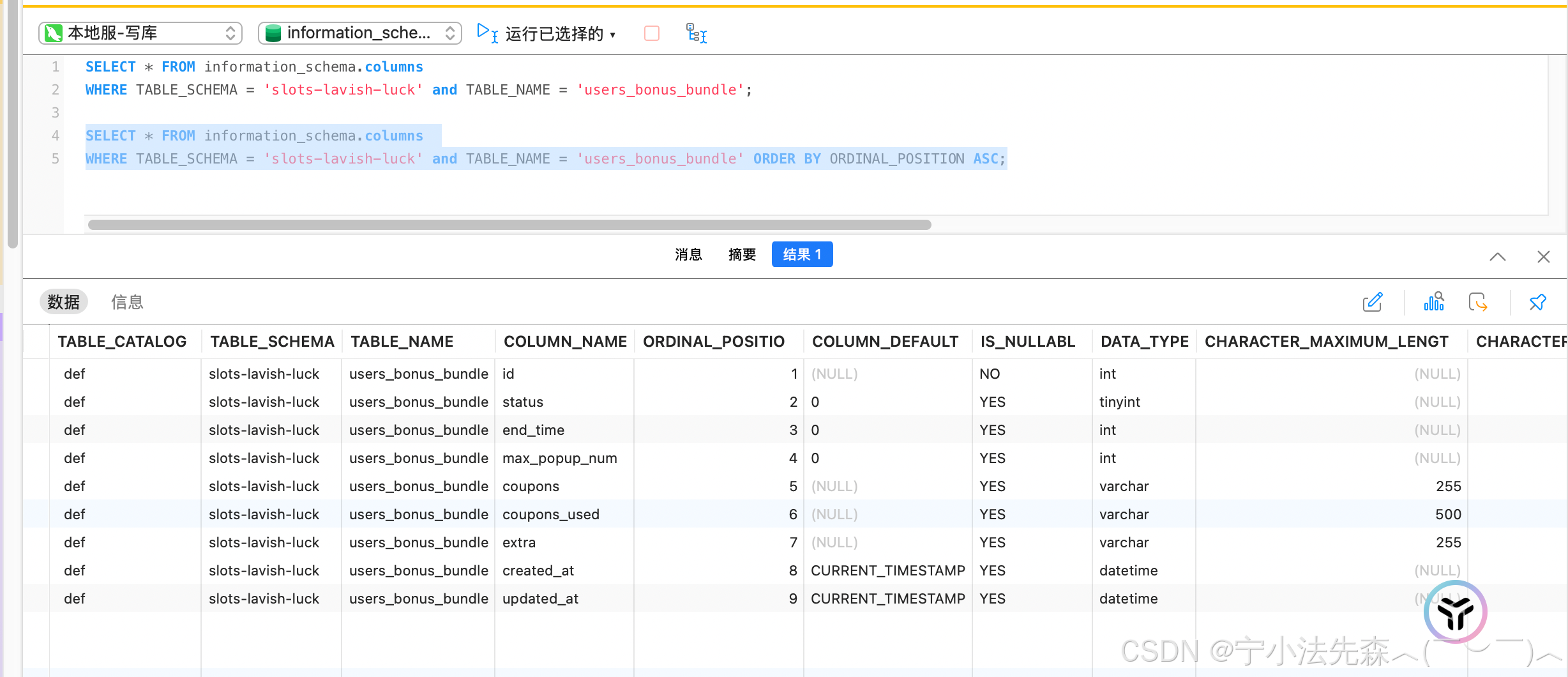Image resolution: width=1568 pixels, height=677 pixels.
Task: Switch to the 摘要 tab
Action: coord(742,255)
